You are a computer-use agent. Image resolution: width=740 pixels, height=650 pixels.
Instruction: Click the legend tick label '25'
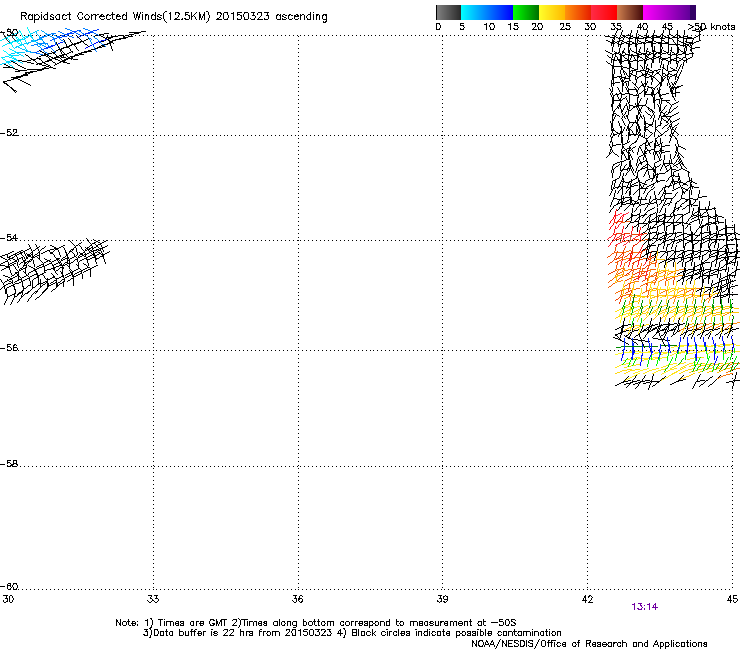(565, 27)
